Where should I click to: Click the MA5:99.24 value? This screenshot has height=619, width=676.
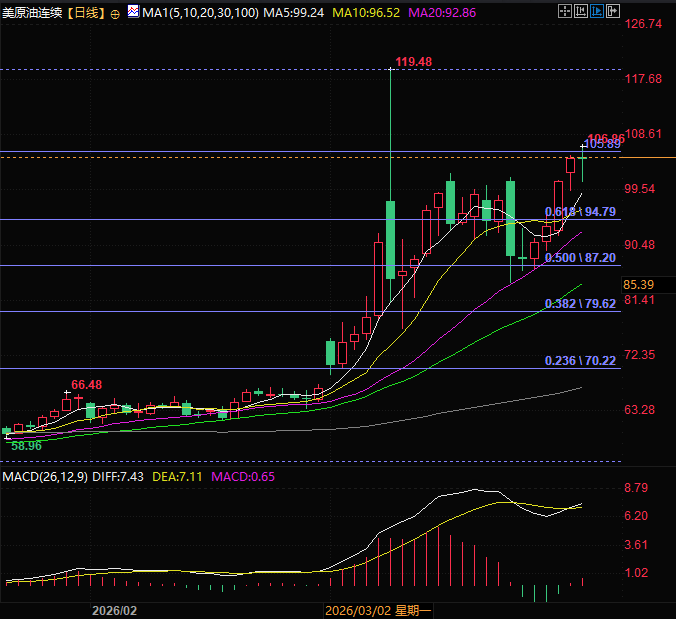294,13
